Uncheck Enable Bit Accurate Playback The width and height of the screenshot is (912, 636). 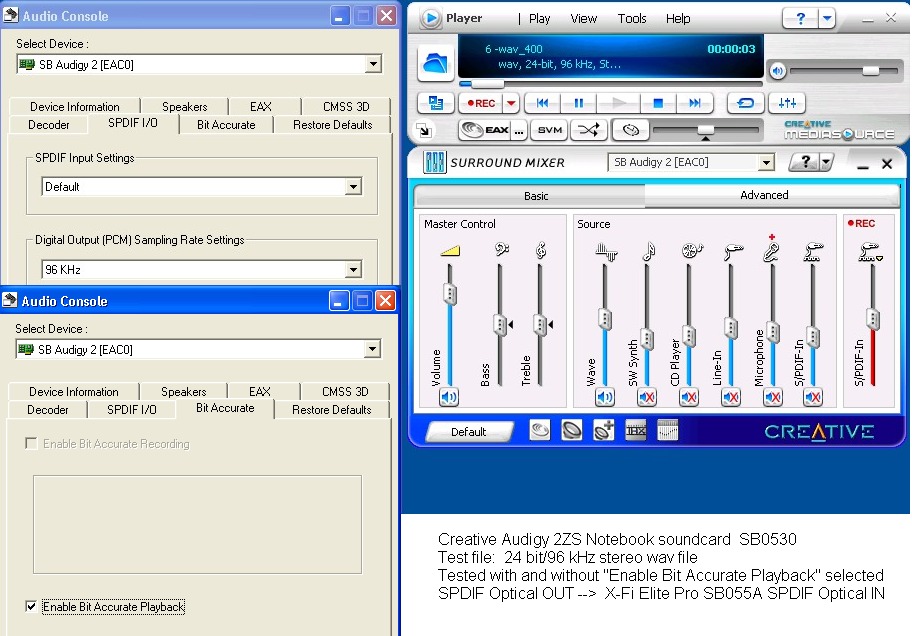33,607
